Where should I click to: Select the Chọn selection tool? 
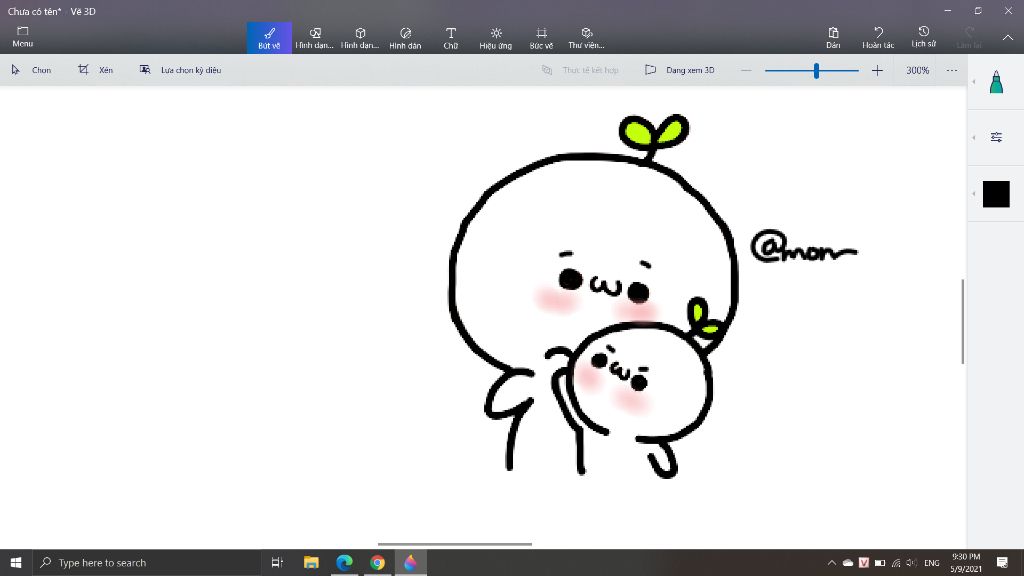pos(31,70)
